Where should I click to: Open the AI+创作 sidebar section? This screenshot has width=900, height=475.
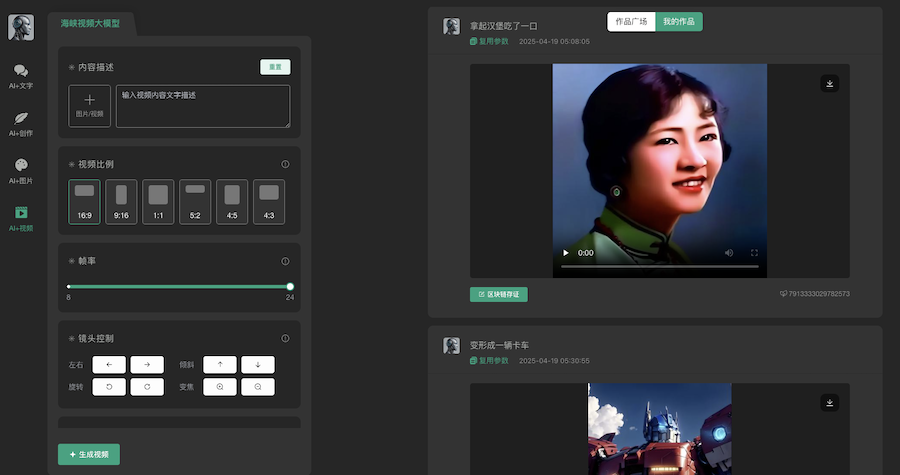(21, 123)
